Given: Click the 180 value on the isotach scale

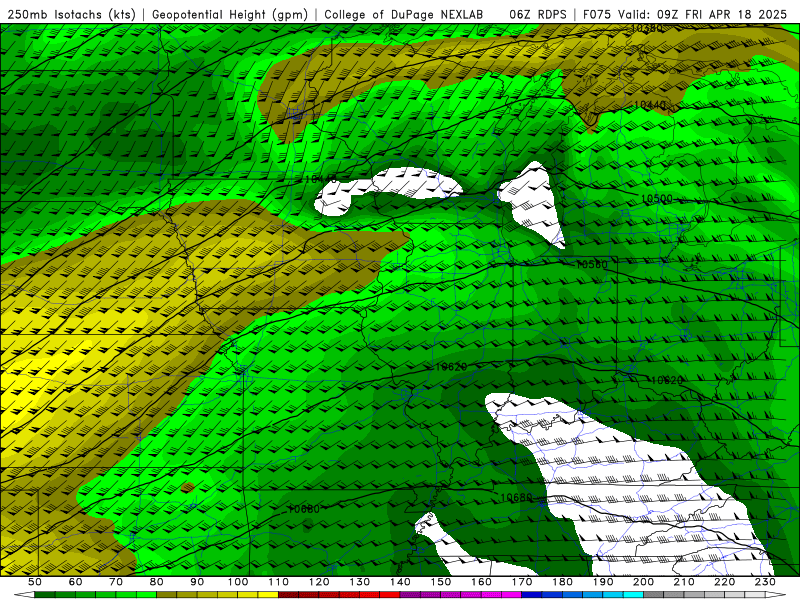Looking at the screenshot, I should (x=563, y=582).
